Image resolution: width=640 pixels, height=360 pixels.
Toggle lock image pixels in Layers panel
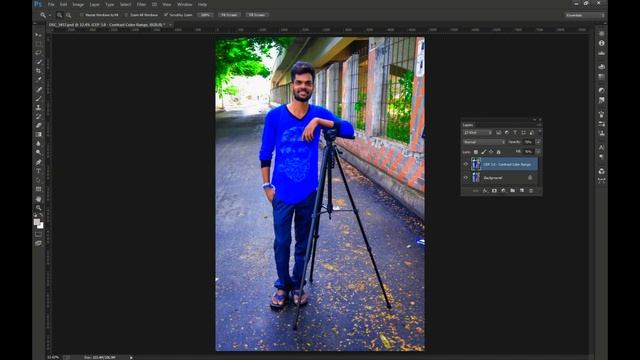coord(484,152)
